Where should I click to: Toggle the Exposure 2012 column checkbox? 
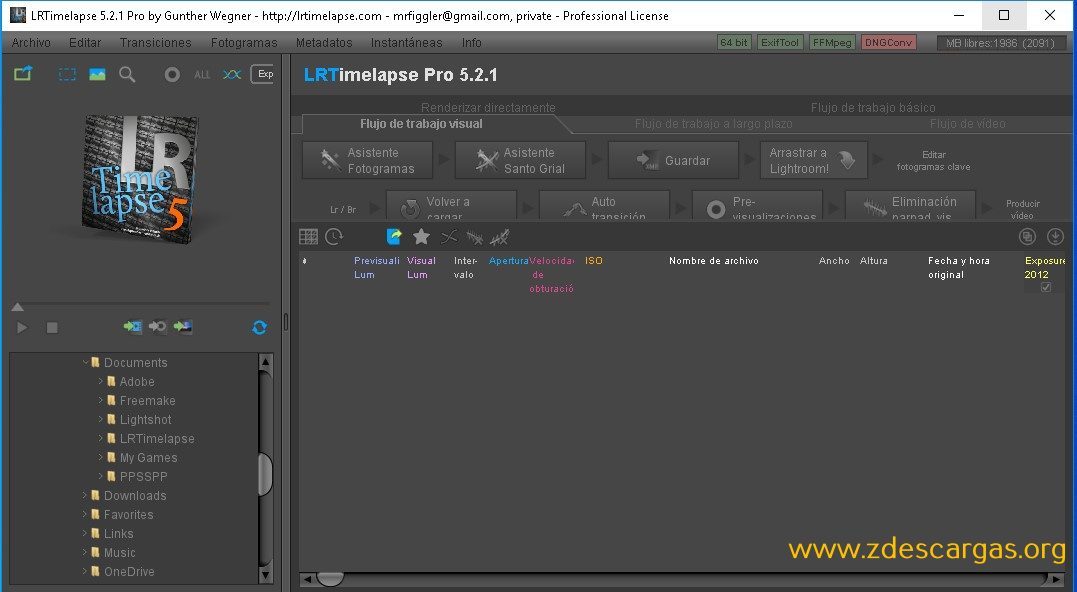click(x=1045, y=287)
